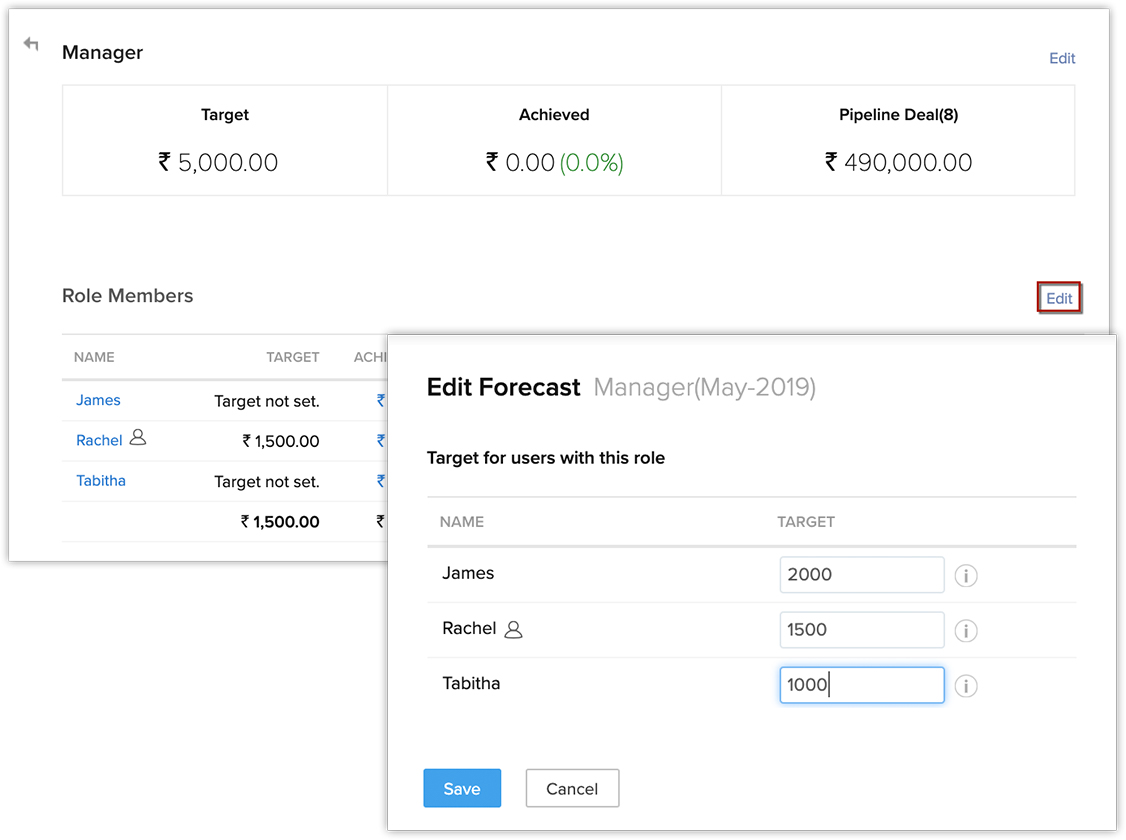The height and width of the screenshot is (840, 1126).
Task: Focus Rachel's target input field
Action: coord(861,630)
